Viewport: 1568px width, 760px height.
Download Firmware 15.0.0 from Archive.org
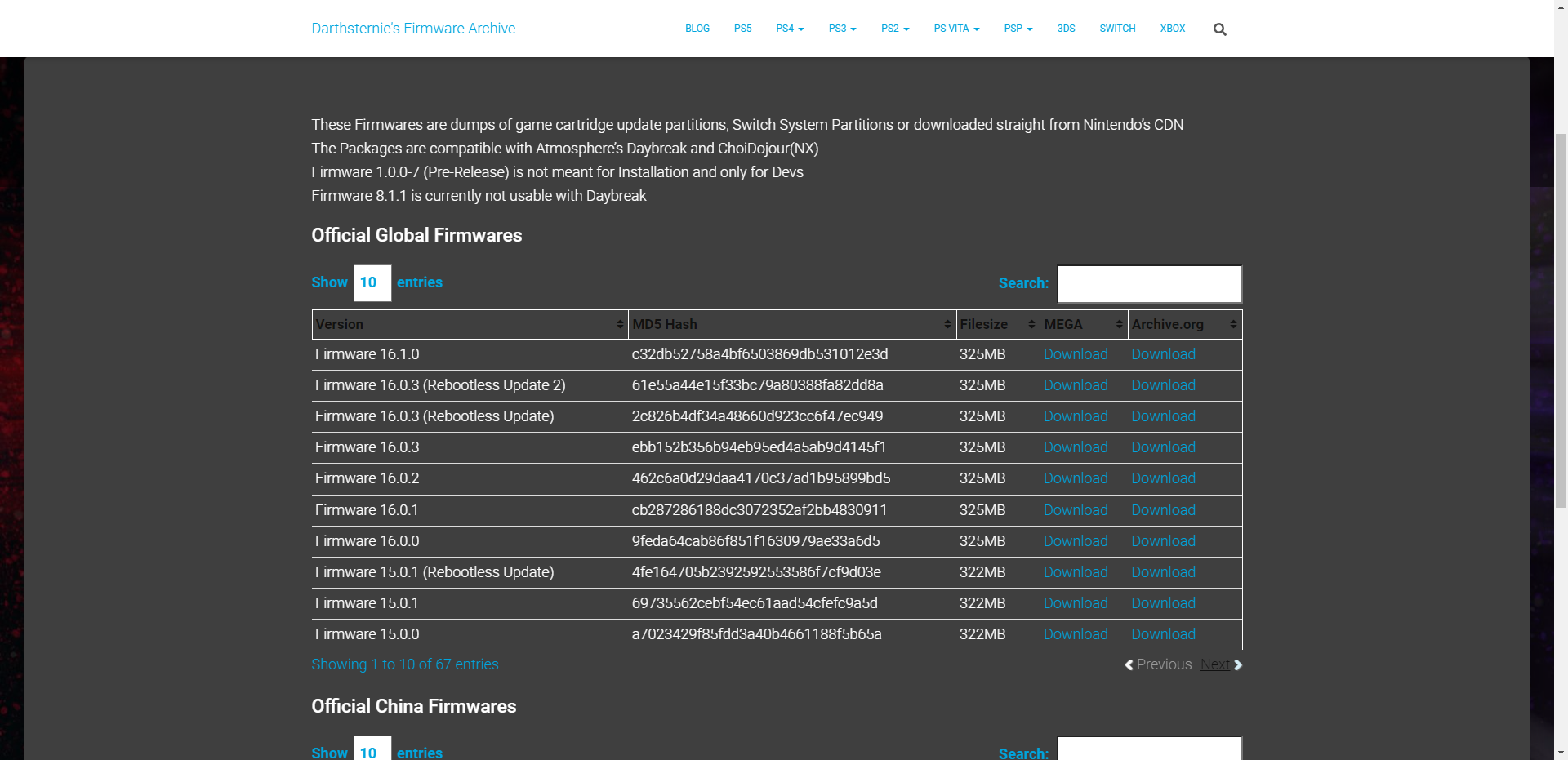tap(1163, 634)
